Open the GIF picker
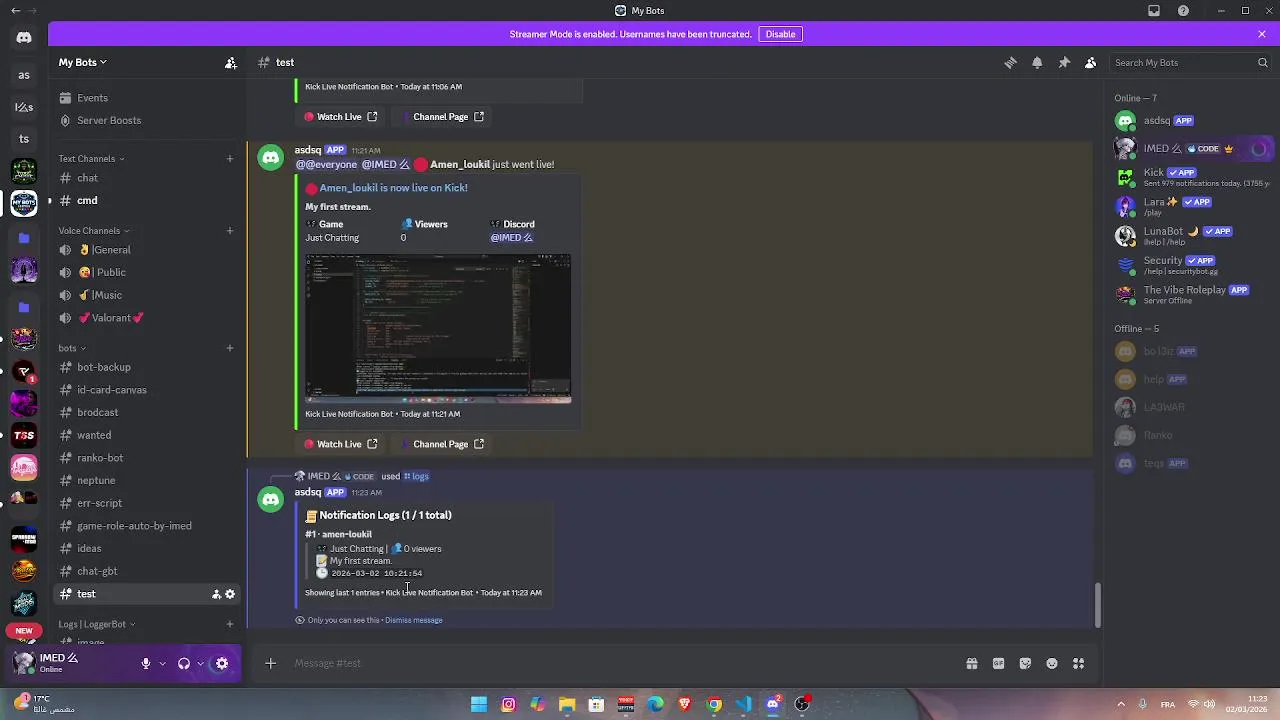The width and height of the screenshot is (1280, 720). (x=998, y=663)
